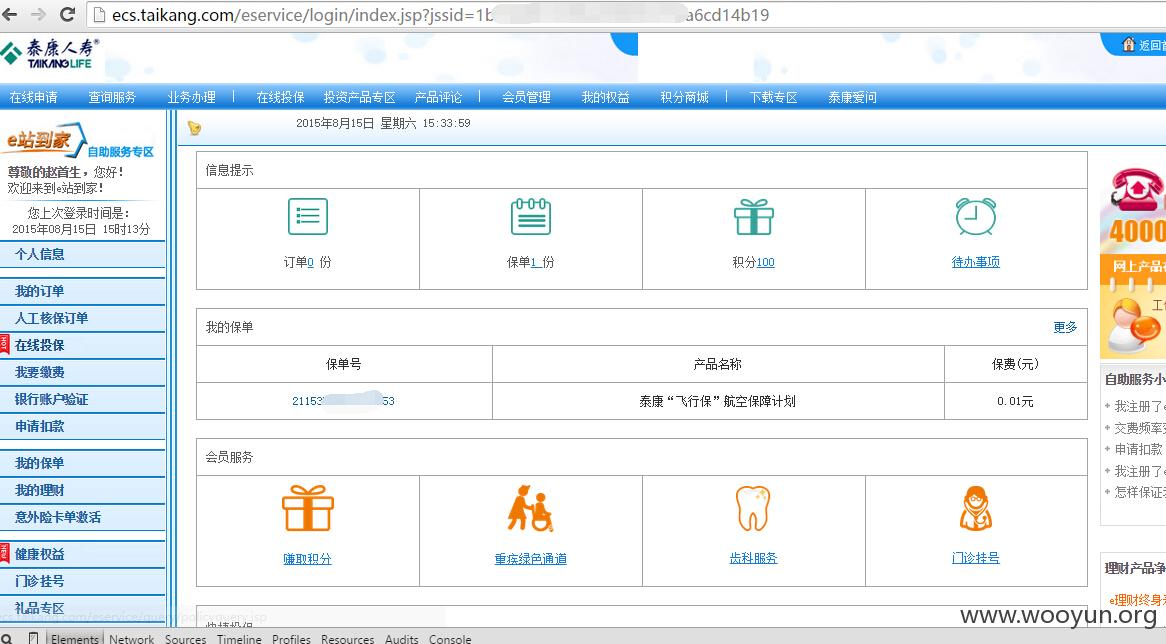1166x644 pixels.
Task: Click the page icon in the address bar
Action: pyautogui.click(x=99, y=15)
